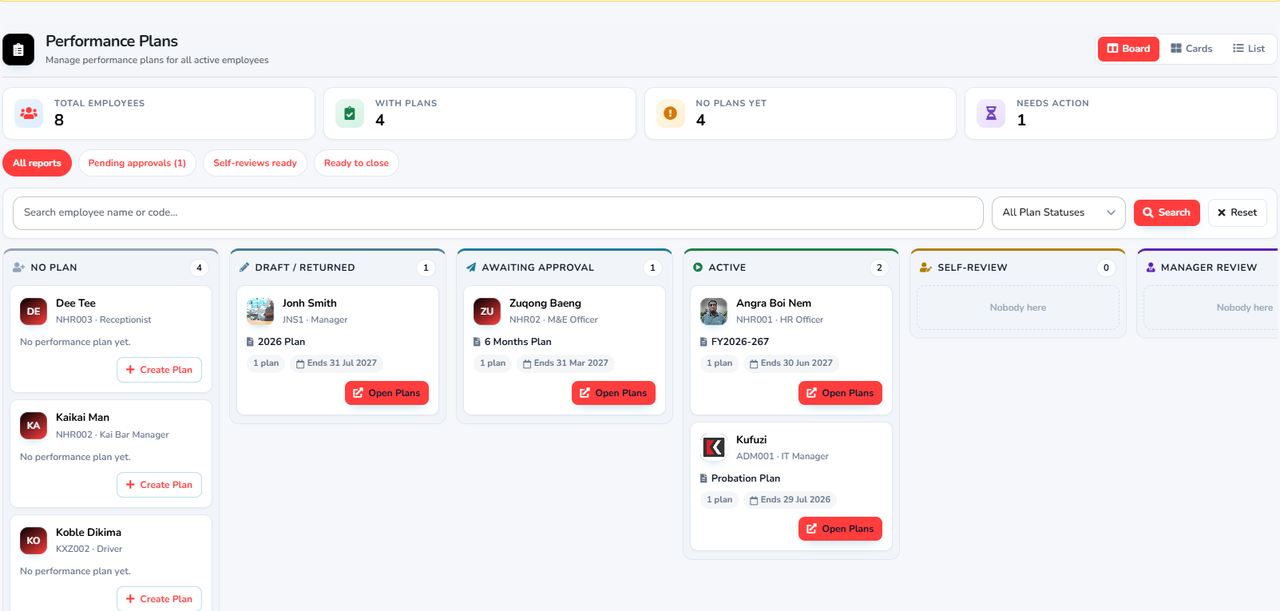The image size is (1280, 611).
Task: Click Dee Tee's DE avatar
Action: (33, 311)
